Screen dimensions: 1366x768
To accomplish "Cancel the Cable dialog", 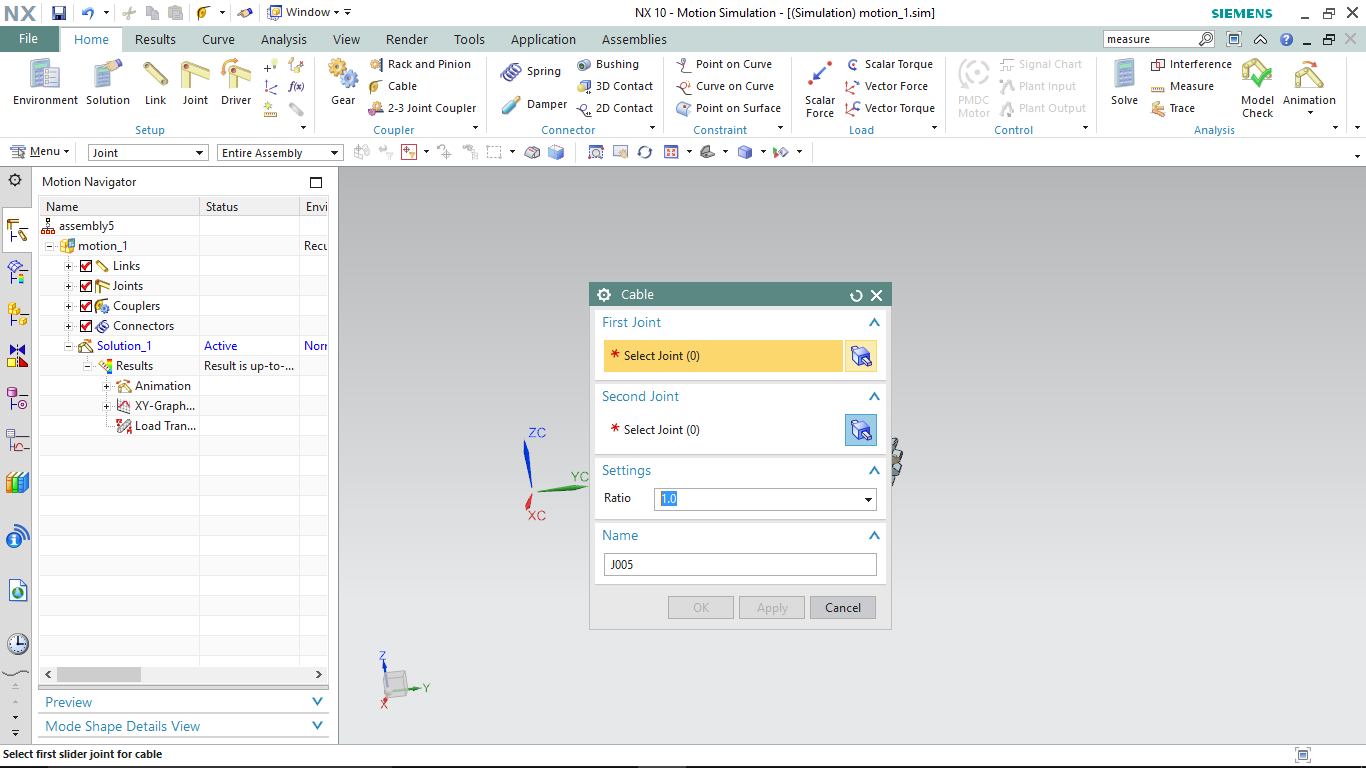I will tap(843, 608).
